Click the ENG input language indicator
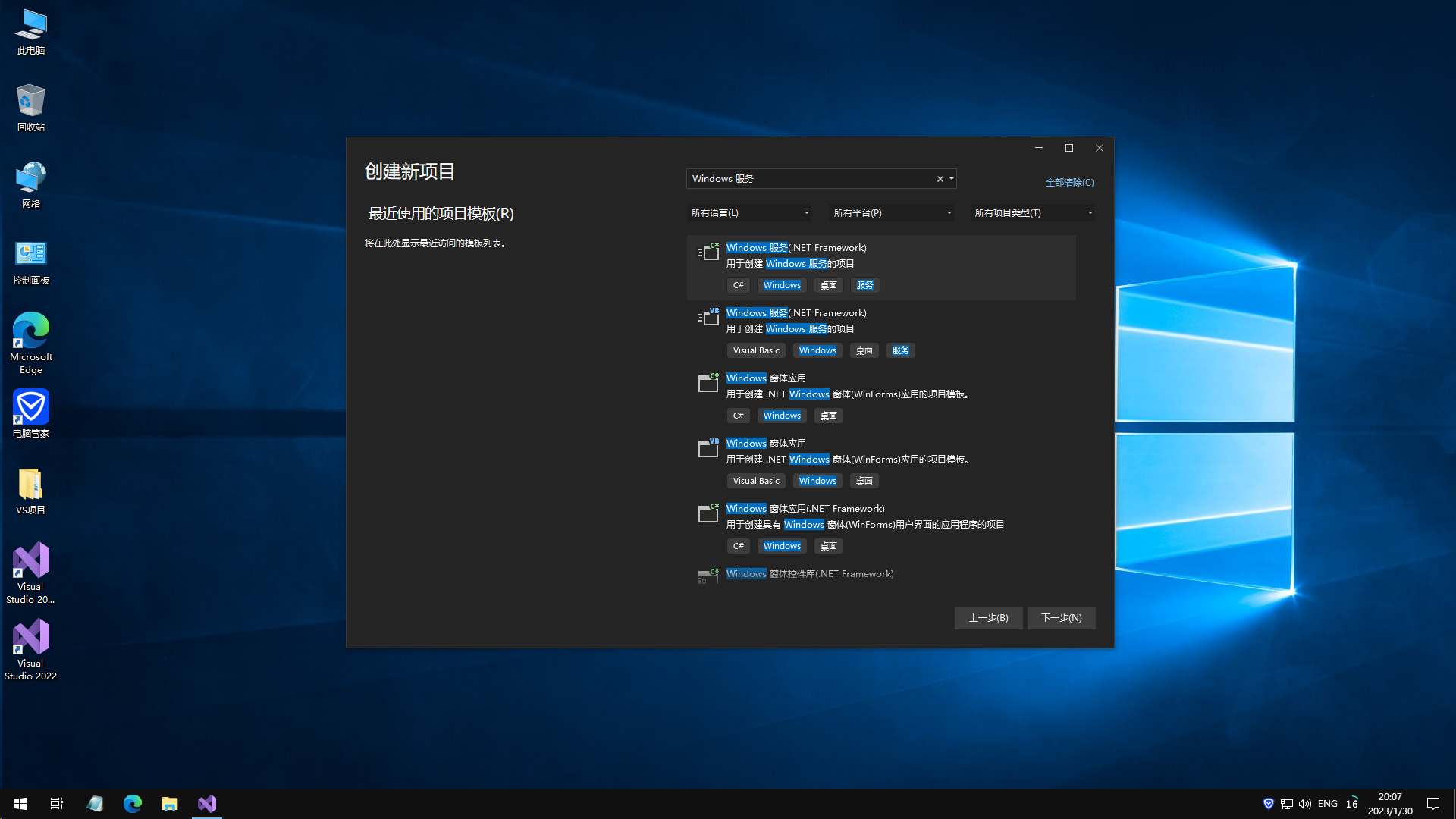 (1327, 804)
